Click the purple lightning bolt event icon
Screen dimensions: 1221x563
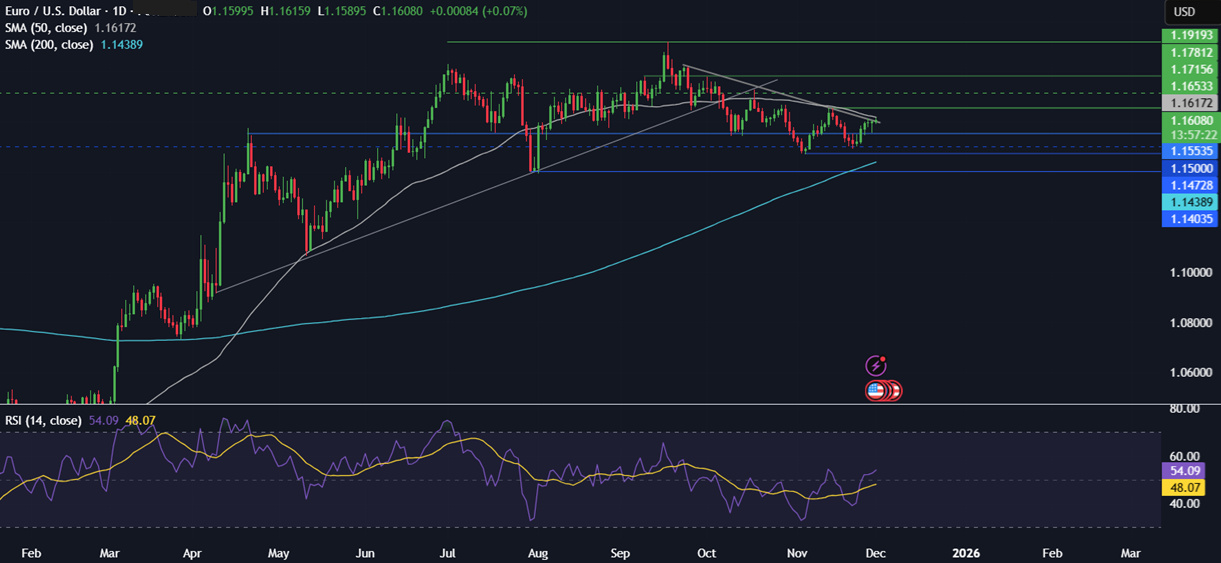point(876,366)
